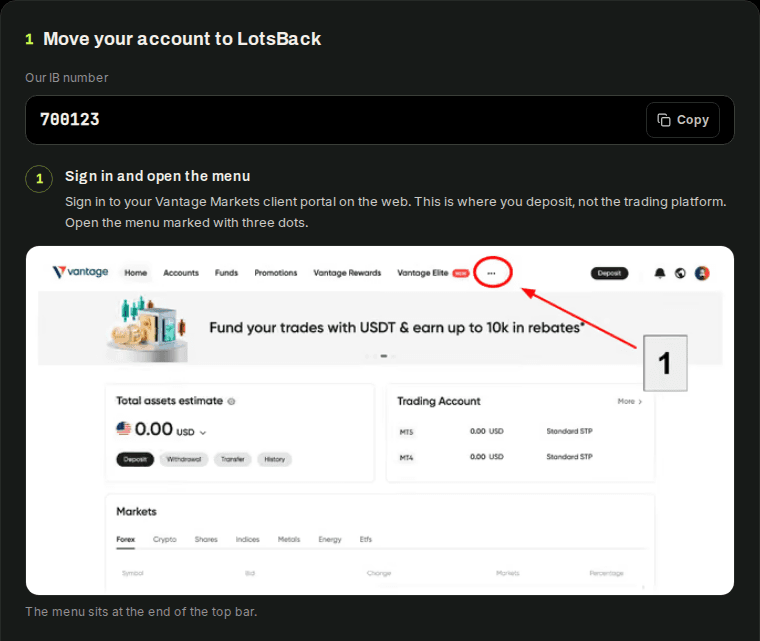
Task: Select the Forex tab under Markets
Action: point(126,539)
